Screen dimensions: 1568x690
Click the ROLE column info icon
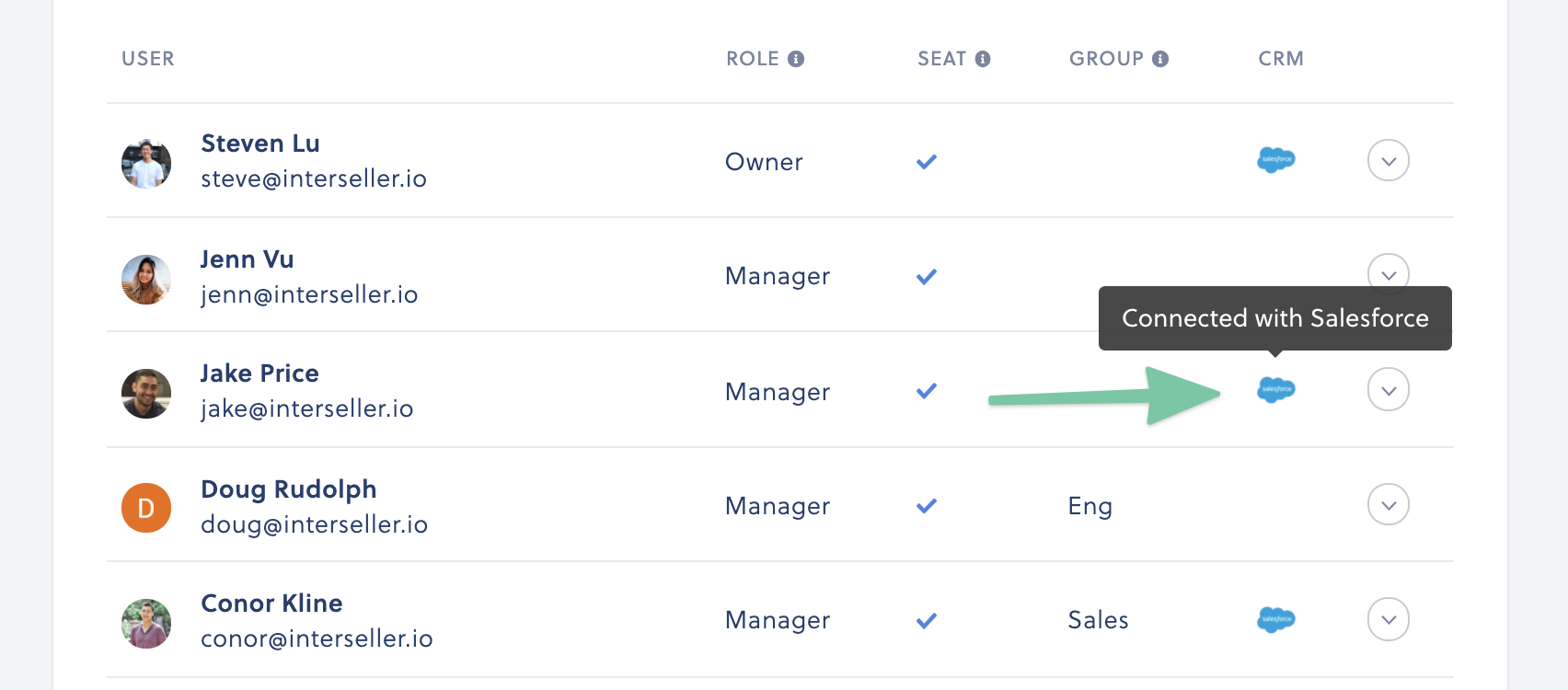click(796, 59)
